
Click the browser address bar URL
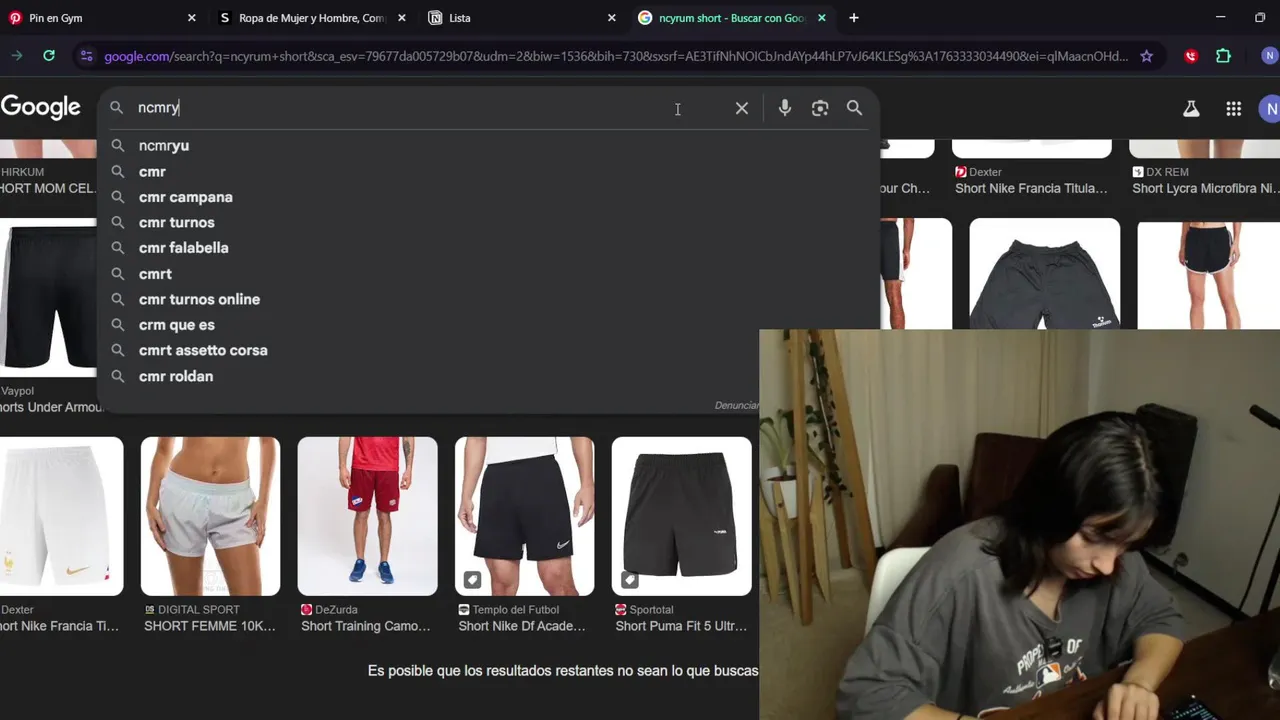615,56
